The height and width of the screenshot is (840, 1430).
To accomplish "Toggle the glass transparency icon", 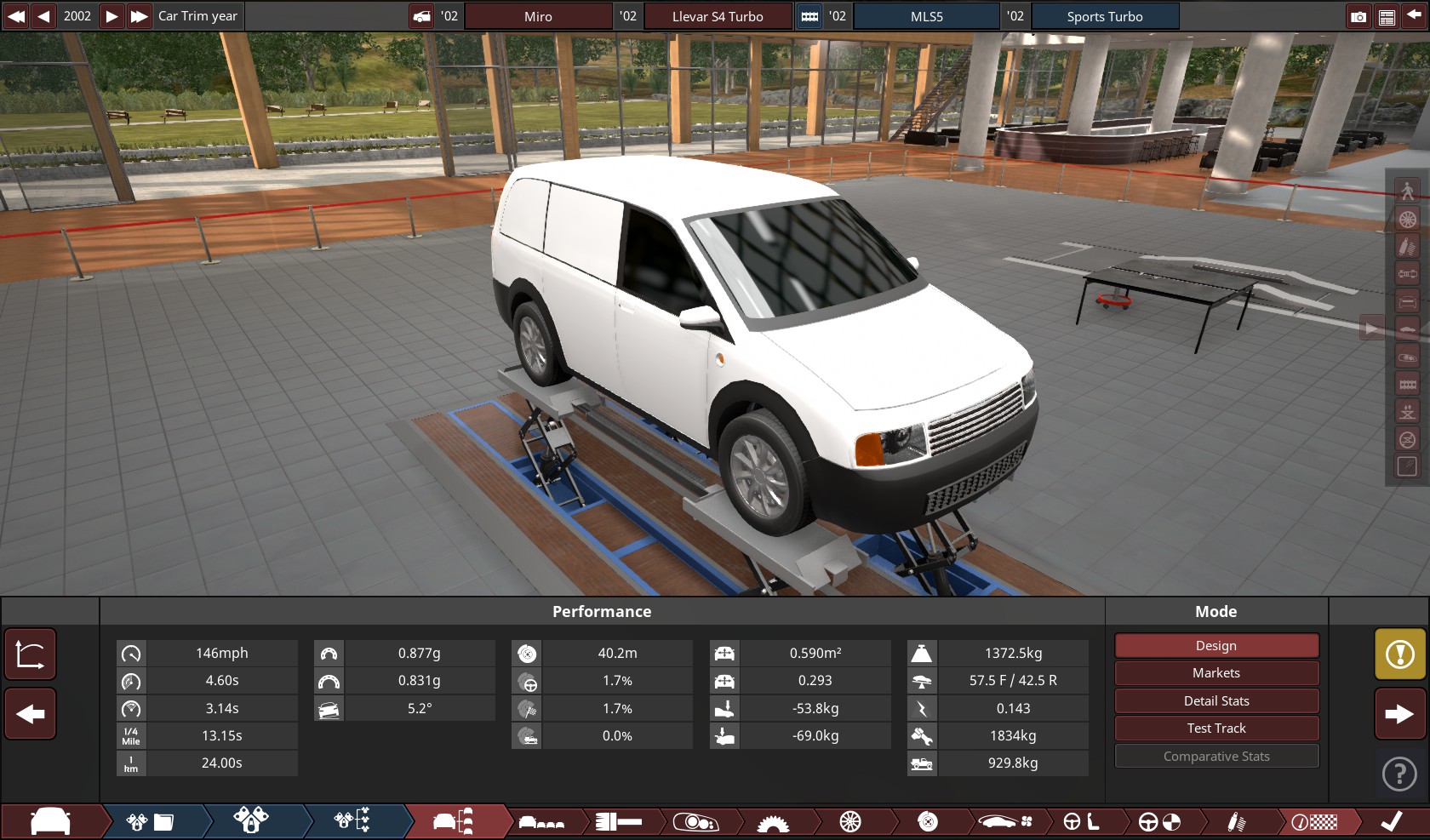I will pyautogui.click(x=1407, y=466).
